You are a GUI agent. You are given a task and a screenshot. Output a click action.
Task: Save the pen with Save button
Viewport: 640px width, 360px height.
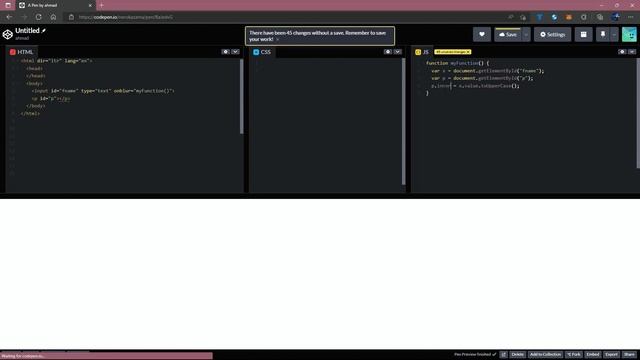pyautogui.click(x=507, y=35)
